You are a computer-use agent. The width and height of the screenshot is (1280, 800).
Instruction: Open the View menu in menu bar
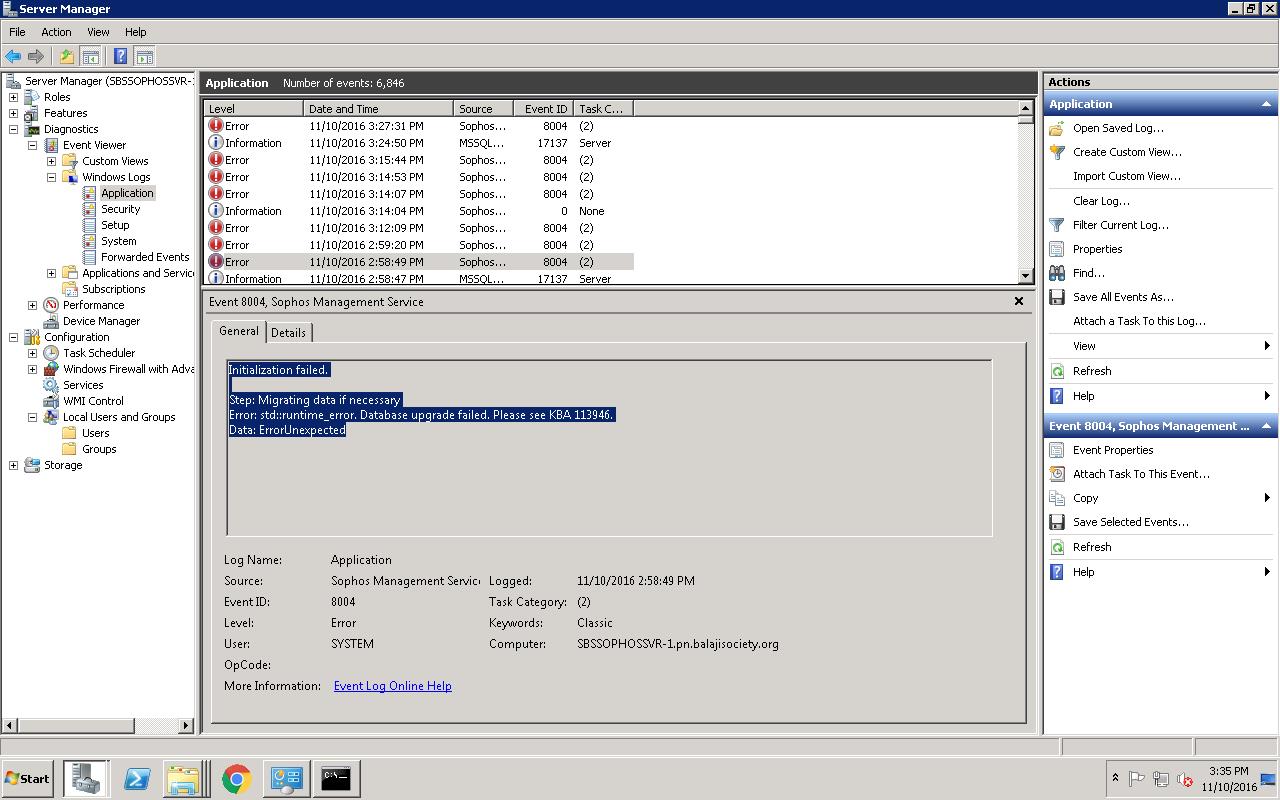tap(98, 32)
